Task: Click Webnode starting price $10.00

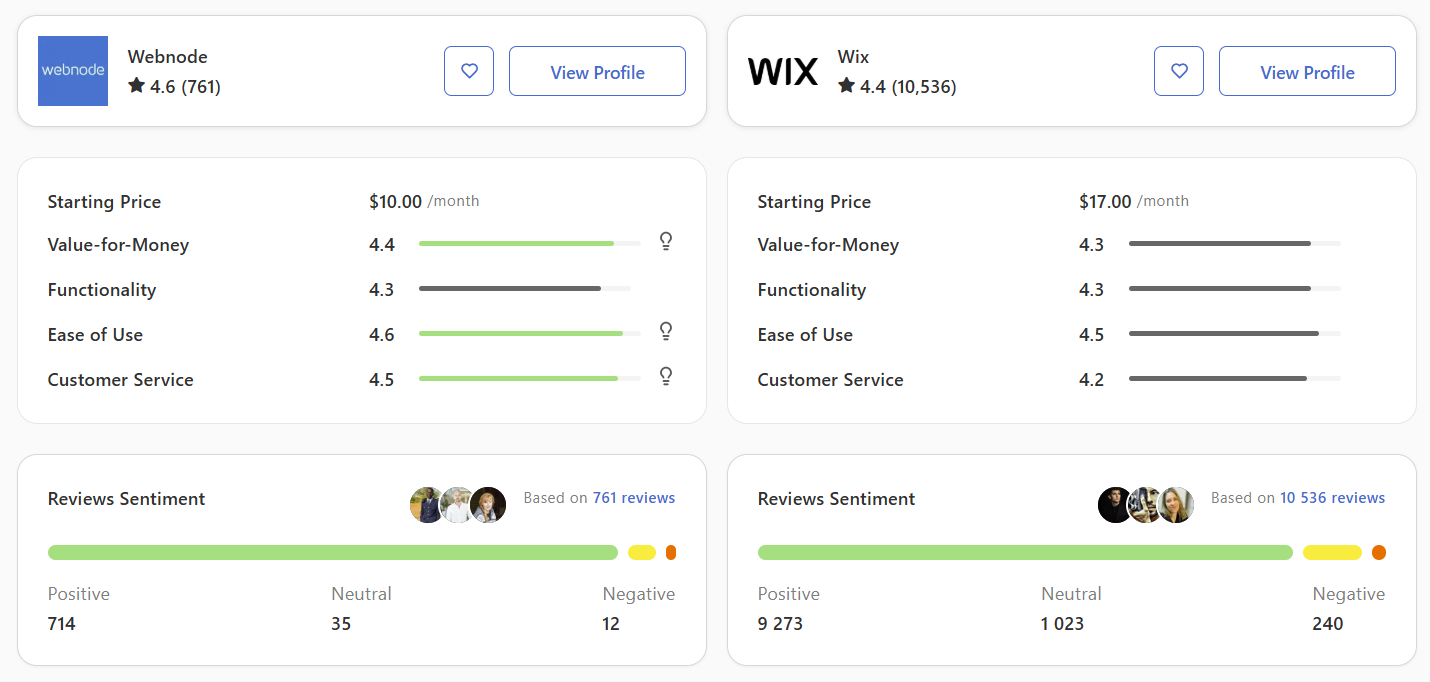Action: (396, 201)
